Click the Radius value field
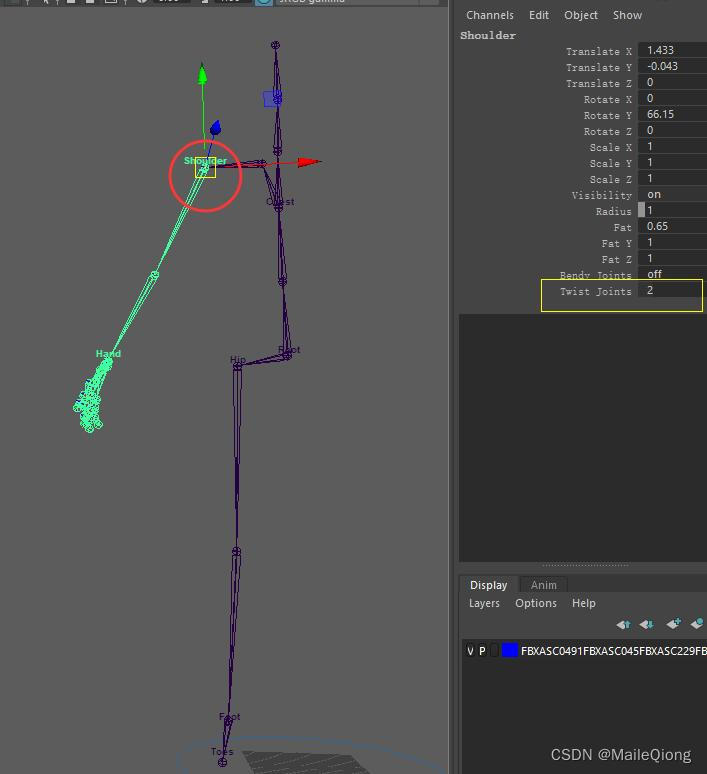 click(x=676, y=210)
